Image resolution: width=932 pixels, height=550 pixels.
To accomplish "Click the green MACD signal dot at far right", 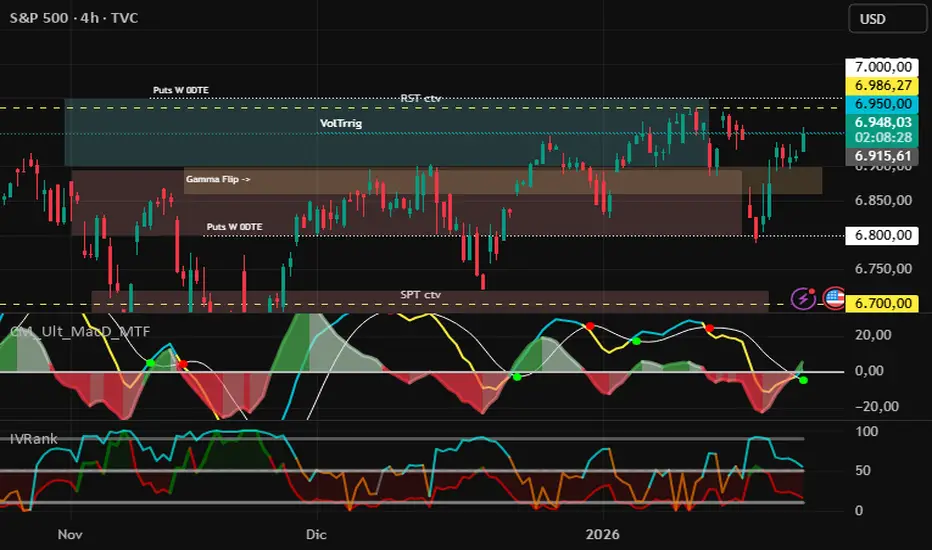I will point(804,380).
